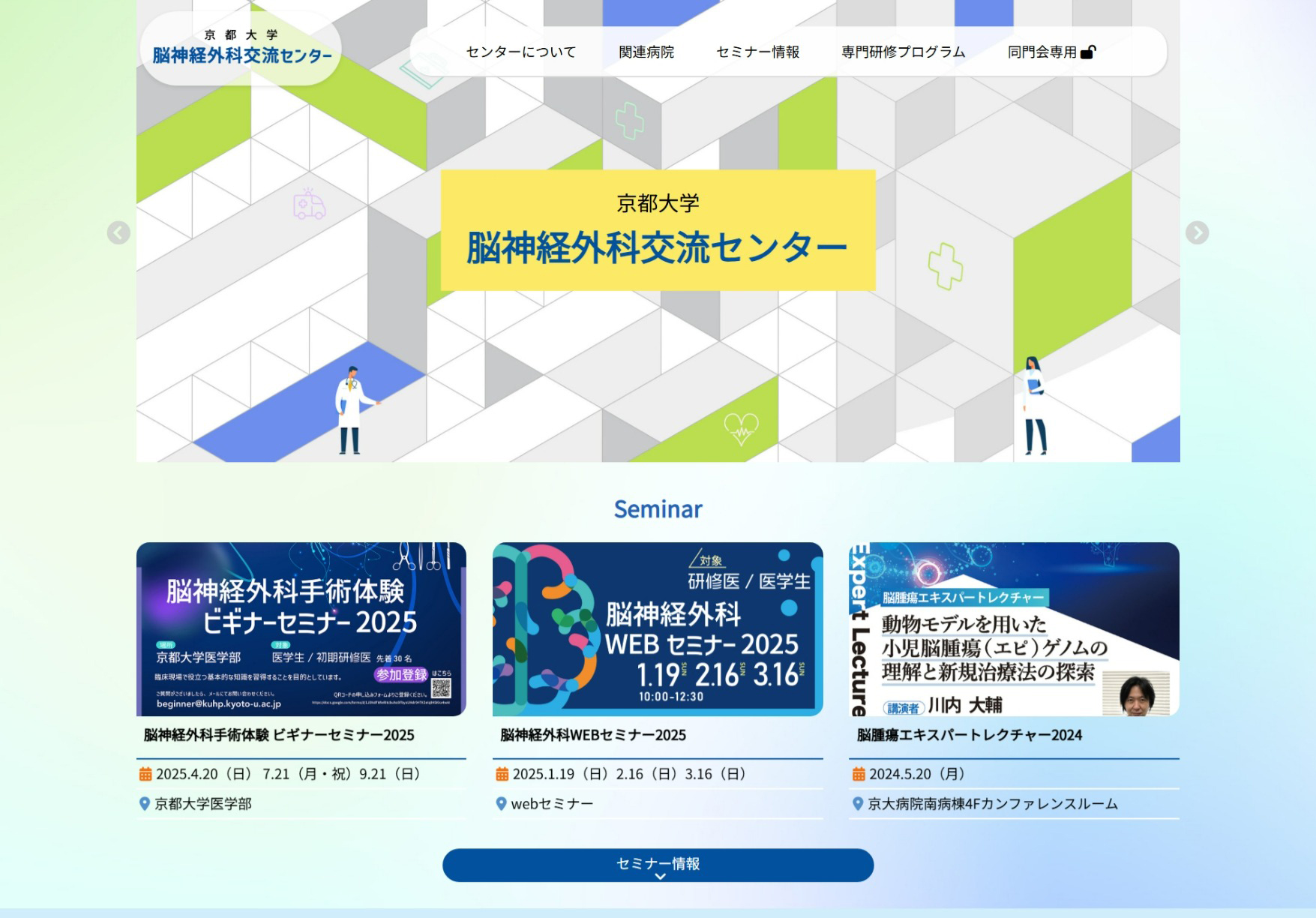The height and width of the screenshot is (918, 1316).
Task: Open 脳神経外科手術体験 ビギナーセミナー2025 title link
Action: (x=279, y=735)
